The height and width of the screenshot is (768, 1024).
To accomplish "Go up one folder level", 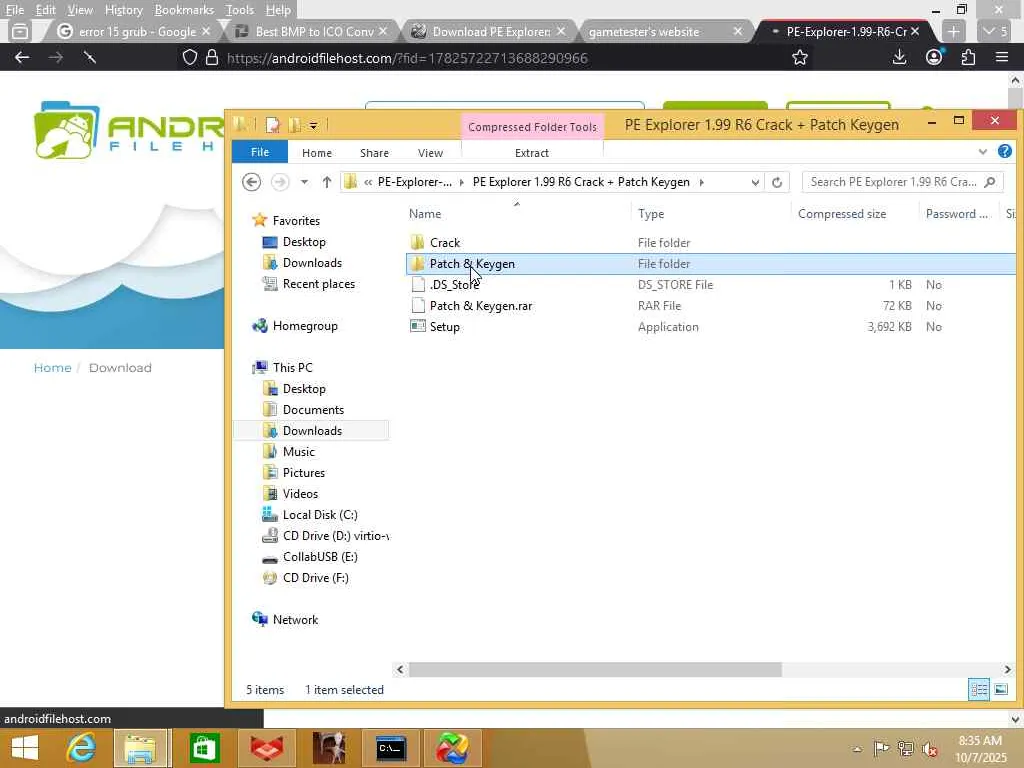I will pyautogui.click(x=327, y=182).
